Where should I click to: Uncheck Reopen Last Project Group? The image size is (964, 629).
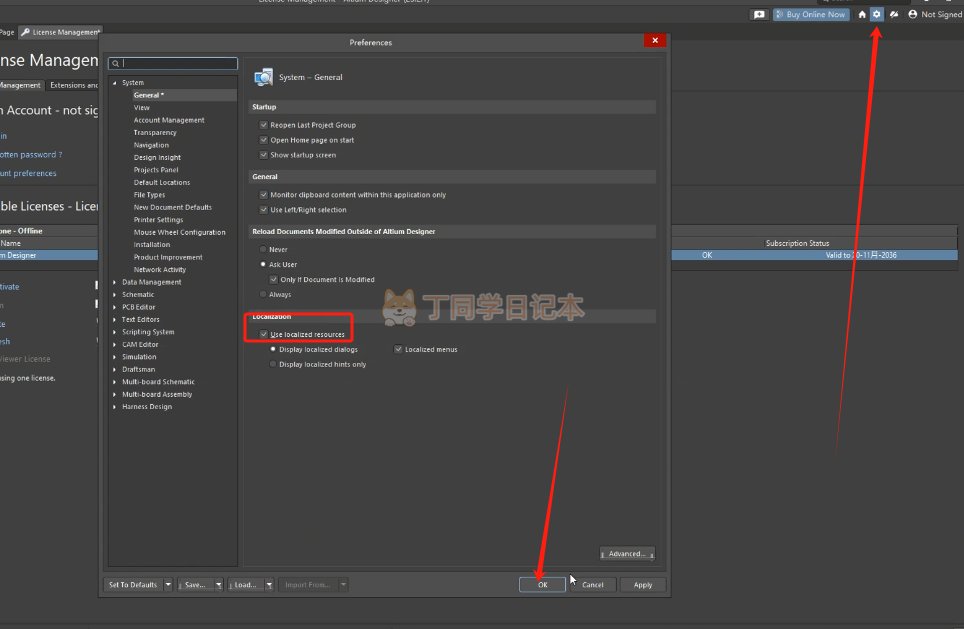click(264, 125)
